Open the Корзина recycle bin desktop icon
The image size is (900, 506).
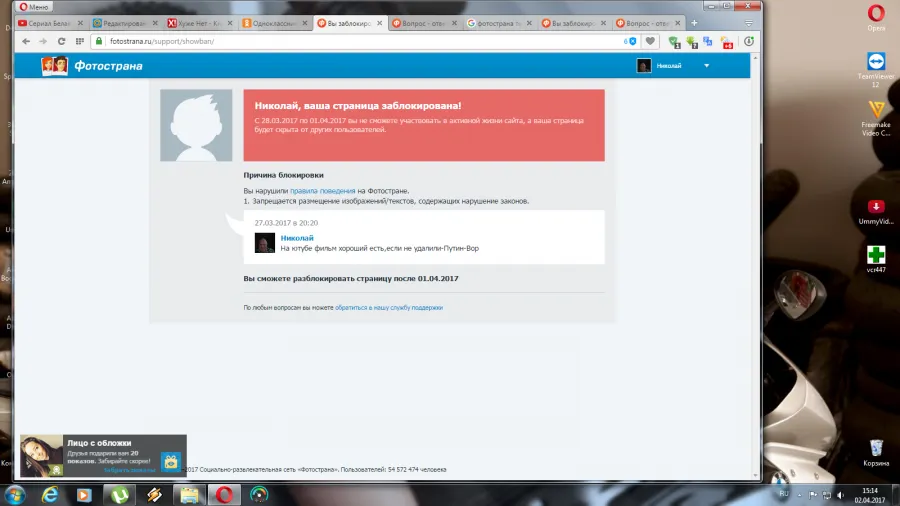876,453
